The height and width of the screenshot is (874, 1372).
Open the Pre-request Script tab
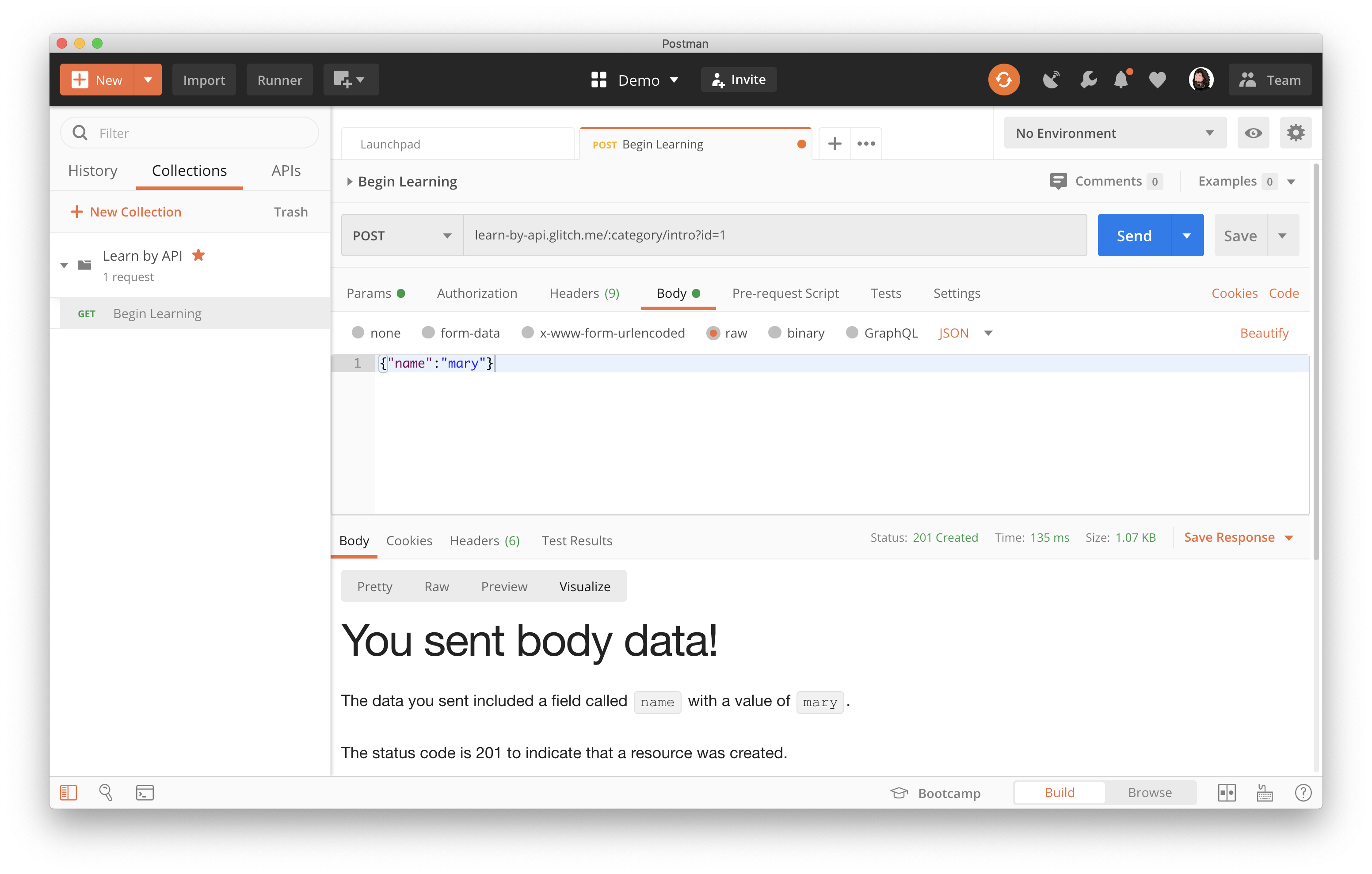pyautogui.click(x=785, y=293)
